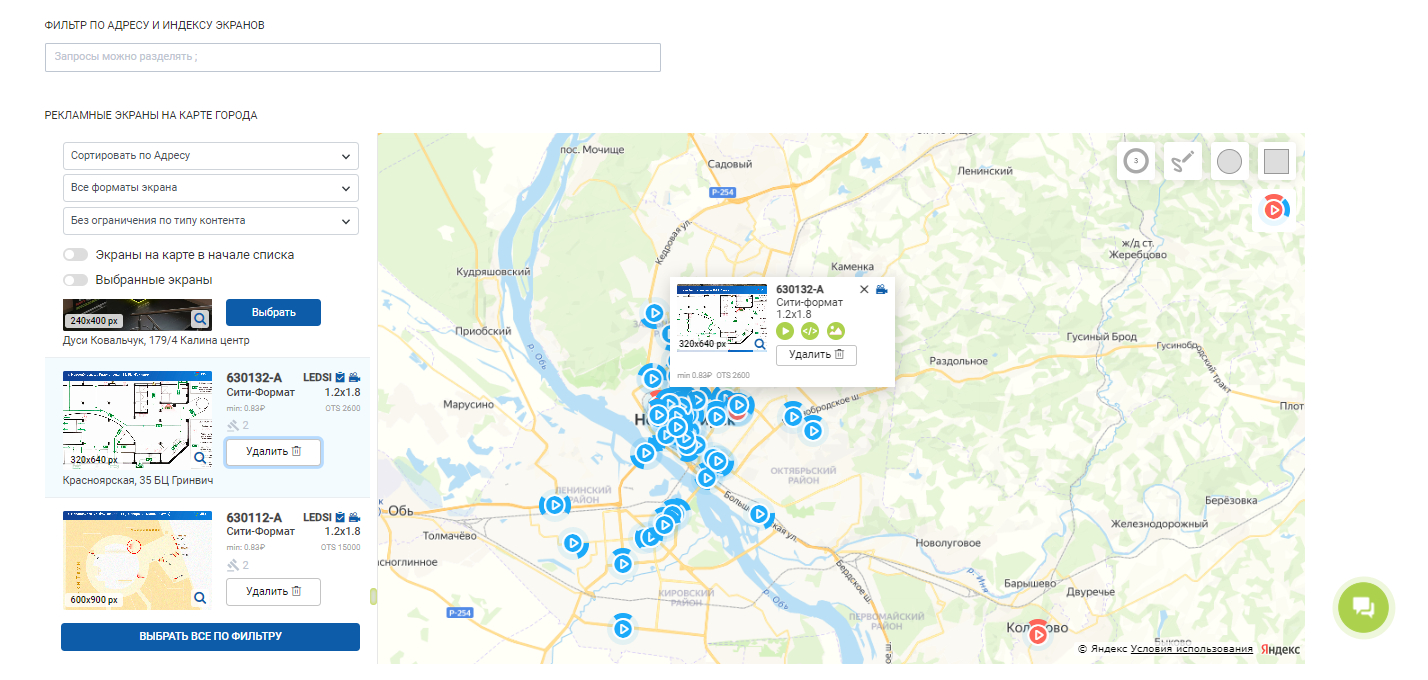Click 'Выбрать' button for Калина центр screen

click(273, 312)
